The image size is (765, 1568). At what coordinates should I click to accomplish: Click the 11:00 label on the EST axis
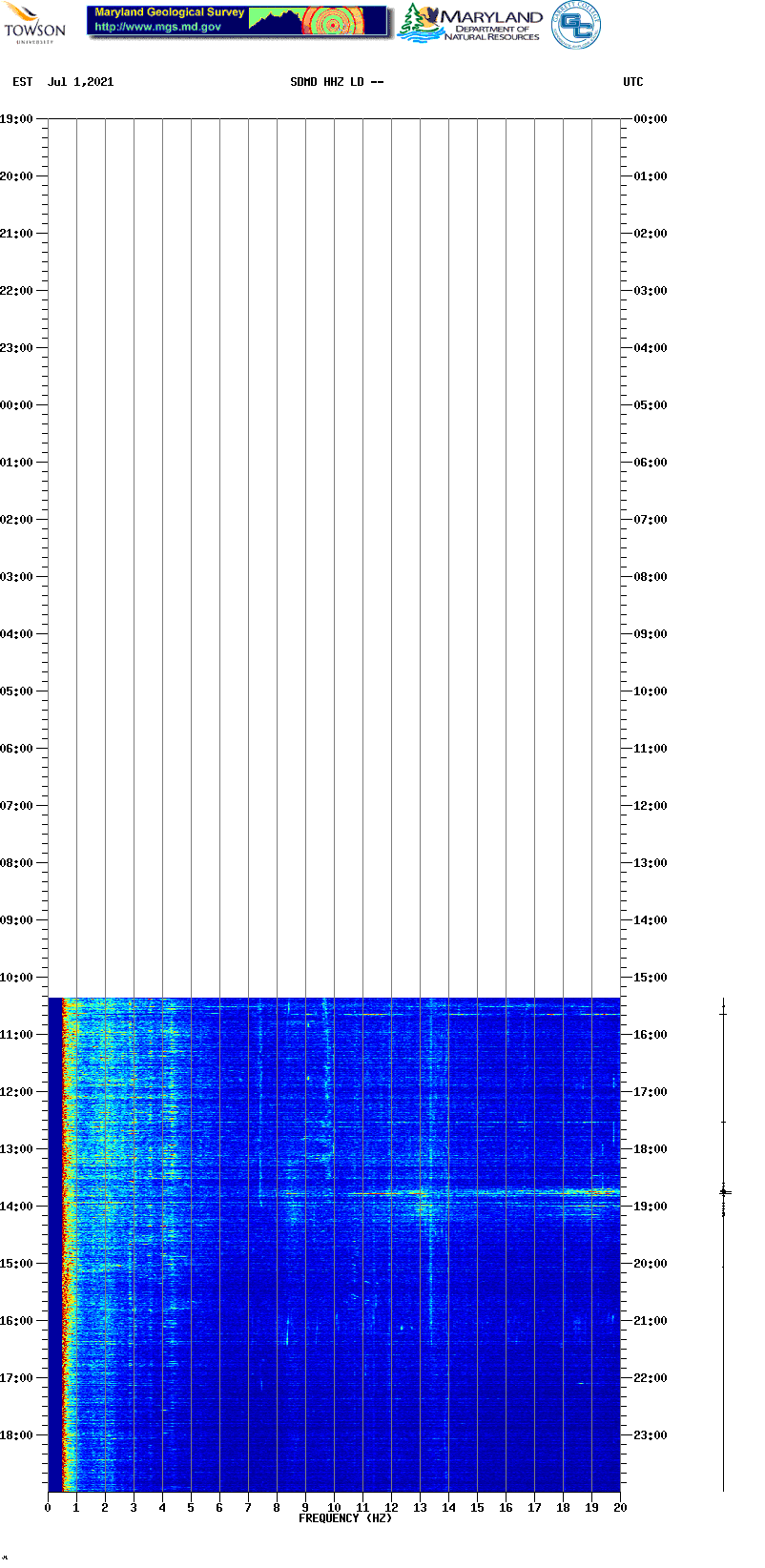pyautogui.click(x=16, y=1035)
